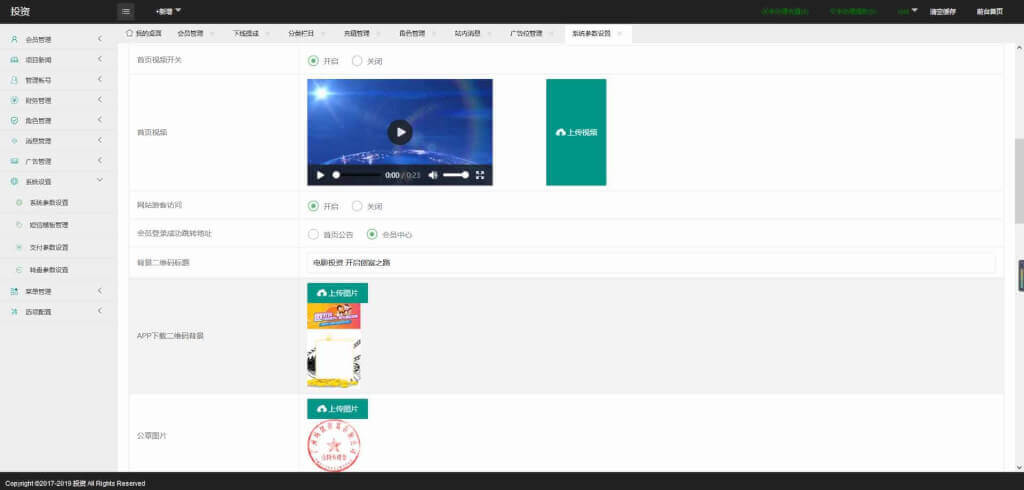This screenshot has width=1024, height=490.
Task: Select 开启 for 网站游客访问
Action: point(313,206)
